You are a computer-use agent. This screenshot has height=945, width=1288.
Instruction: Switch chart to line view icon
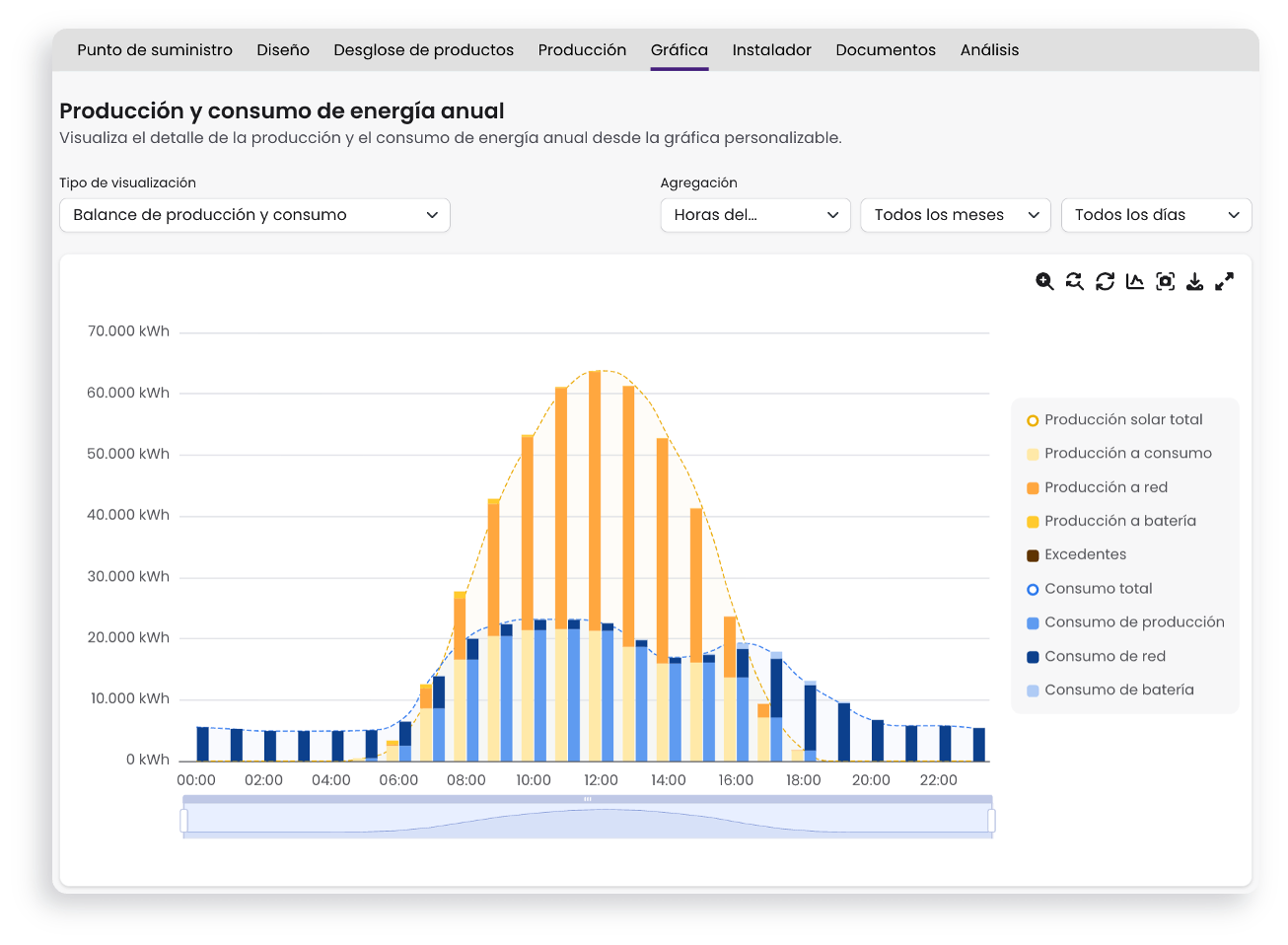[1135, 282]
